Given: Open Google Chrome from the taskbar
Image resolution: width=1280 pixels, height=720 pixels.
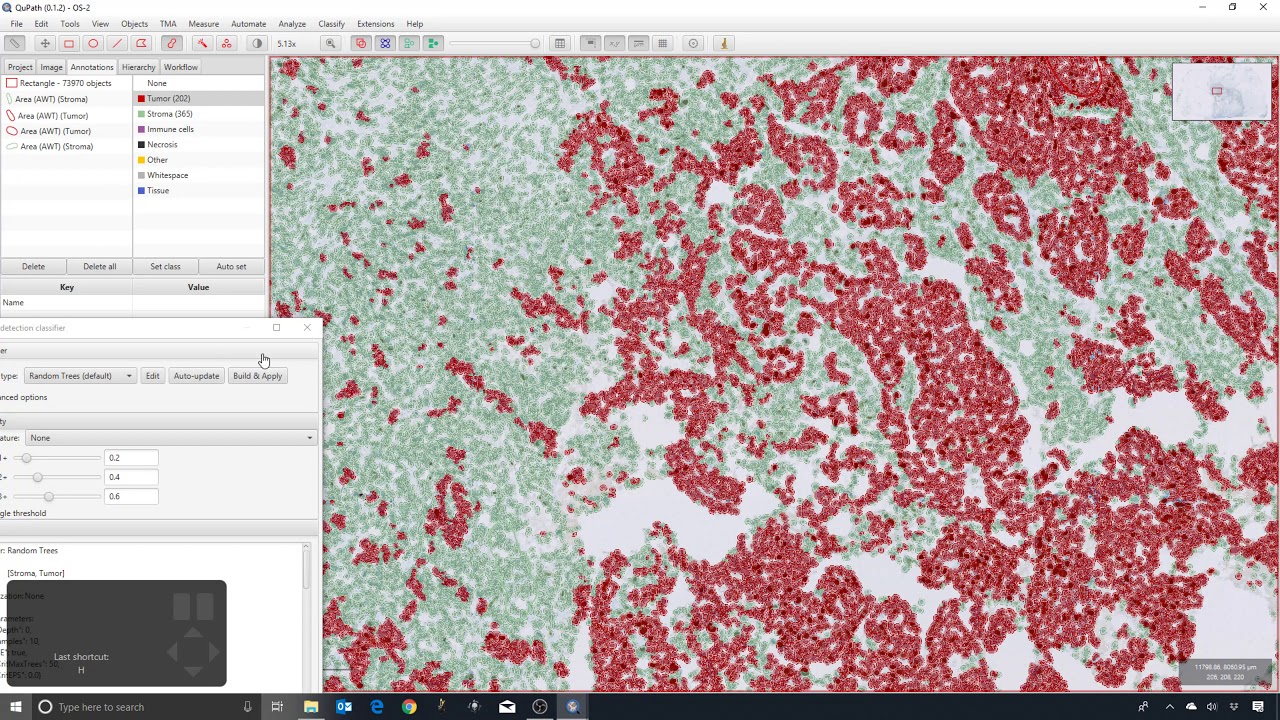Looking at the screenshot, I should (x=409, y=707).
